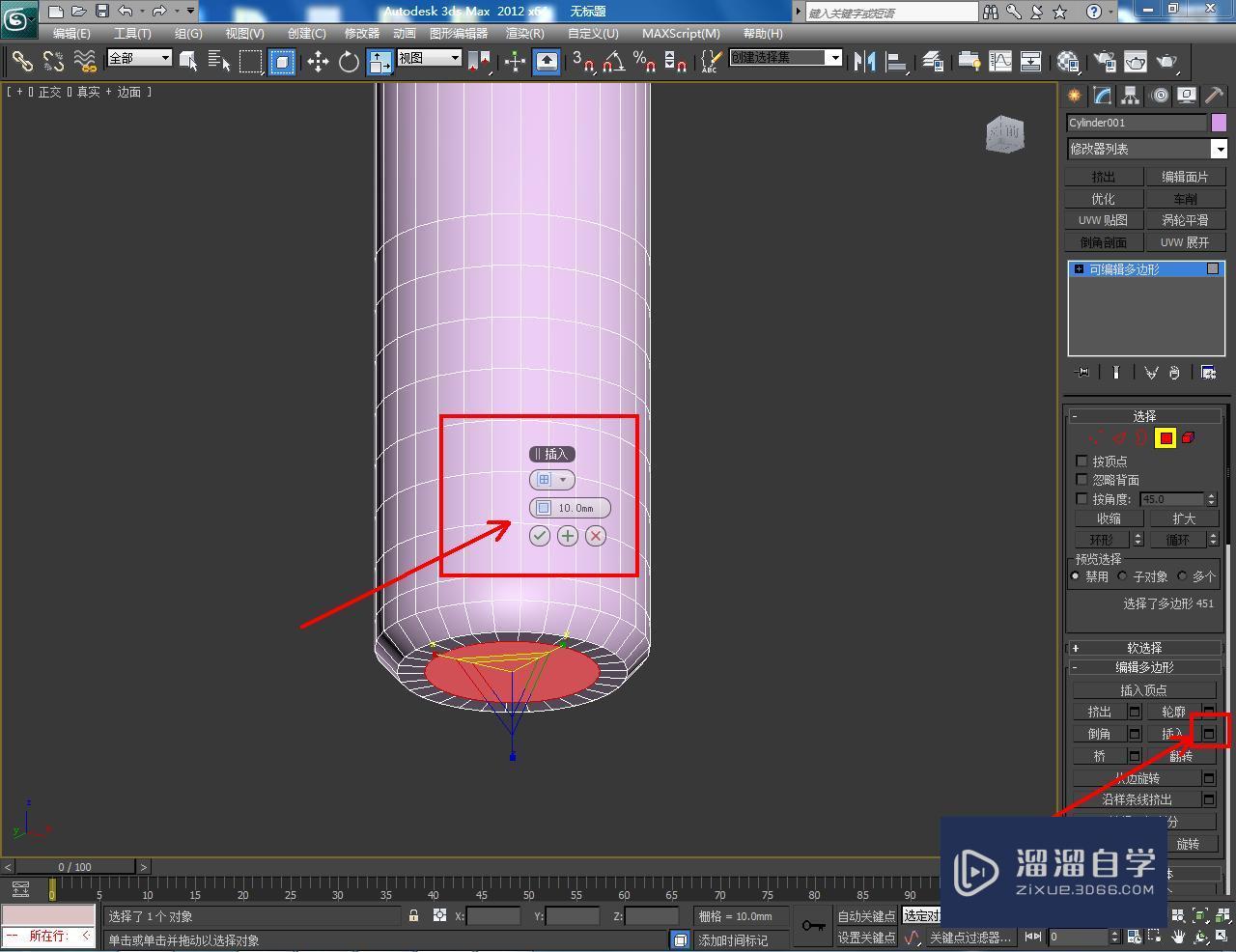Viewport: 1236px width, 952px height.
Task: Click 收缩 shrink selection button
Action: [x=1109, y=518]
